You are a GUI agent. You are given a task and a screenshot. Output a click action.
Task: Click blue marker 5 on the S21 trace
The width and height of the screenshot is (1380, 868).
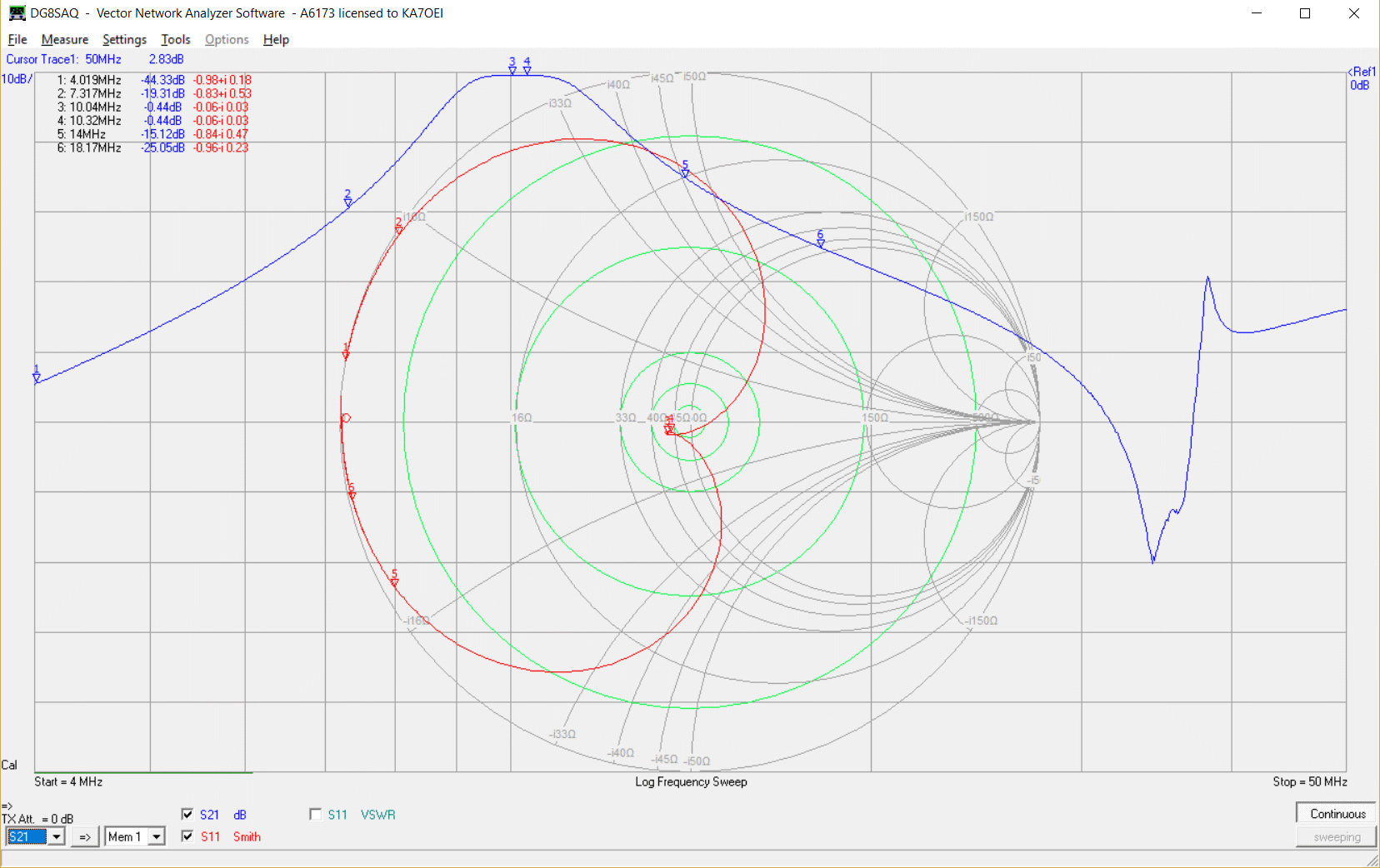click(685, 172)
